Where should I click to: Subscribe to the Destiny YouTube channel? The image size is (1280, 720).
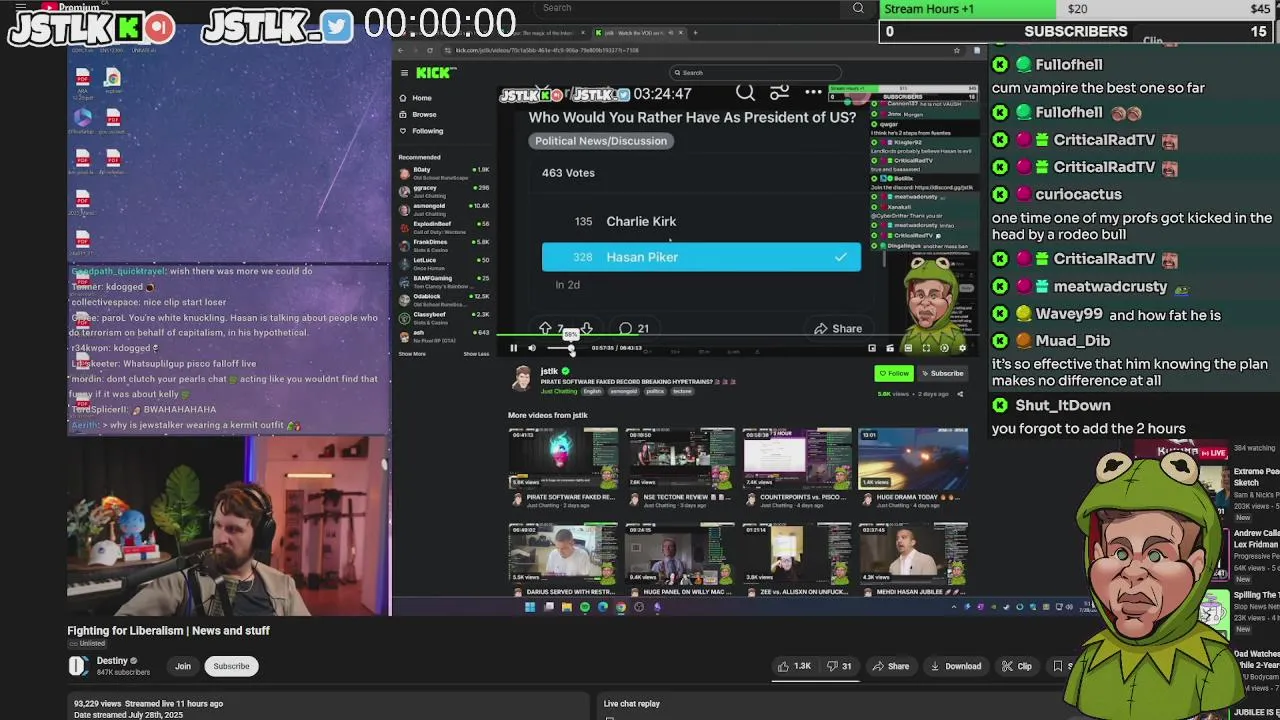[x=231, y=666]
